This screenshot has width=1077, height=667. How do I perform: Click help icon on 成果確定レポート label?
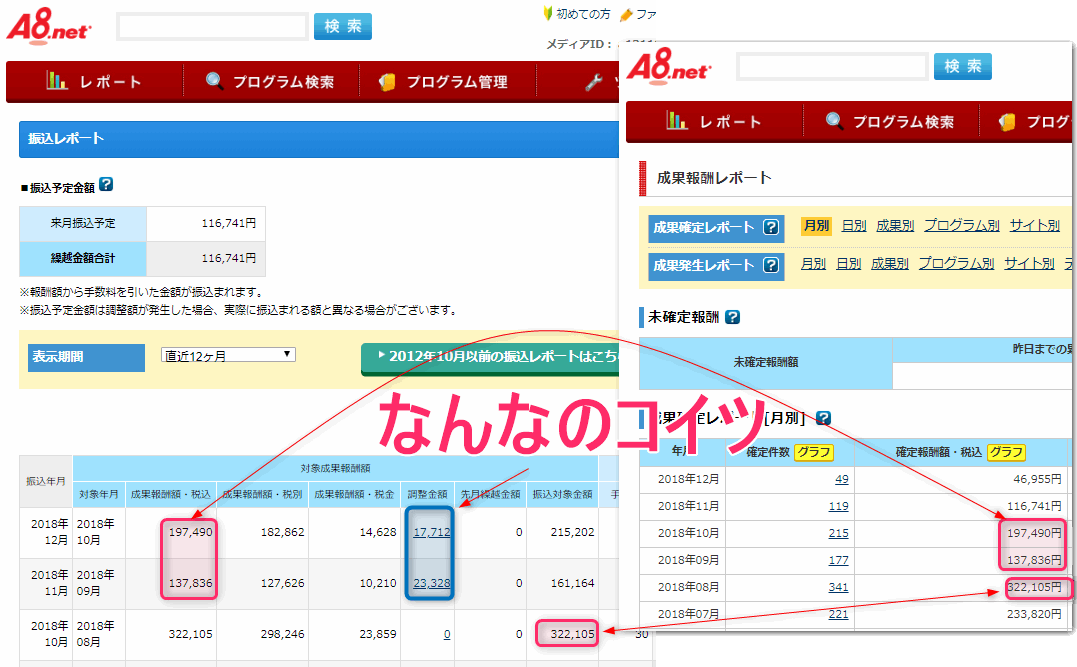tap(771, 227)
